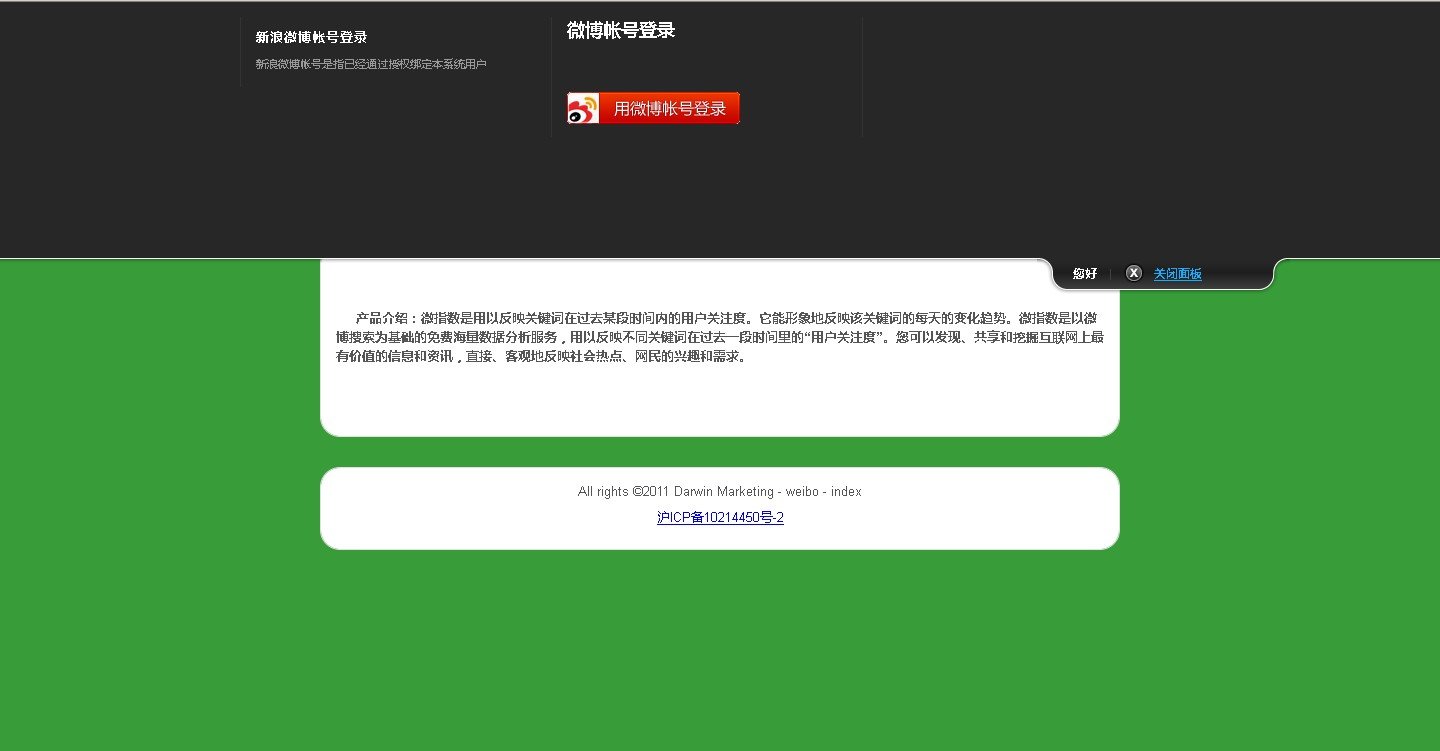
Task: Follow the 沪ICP备10214450号-2 ICP record link
Action: pyautogui.click(x=720, y=517)
